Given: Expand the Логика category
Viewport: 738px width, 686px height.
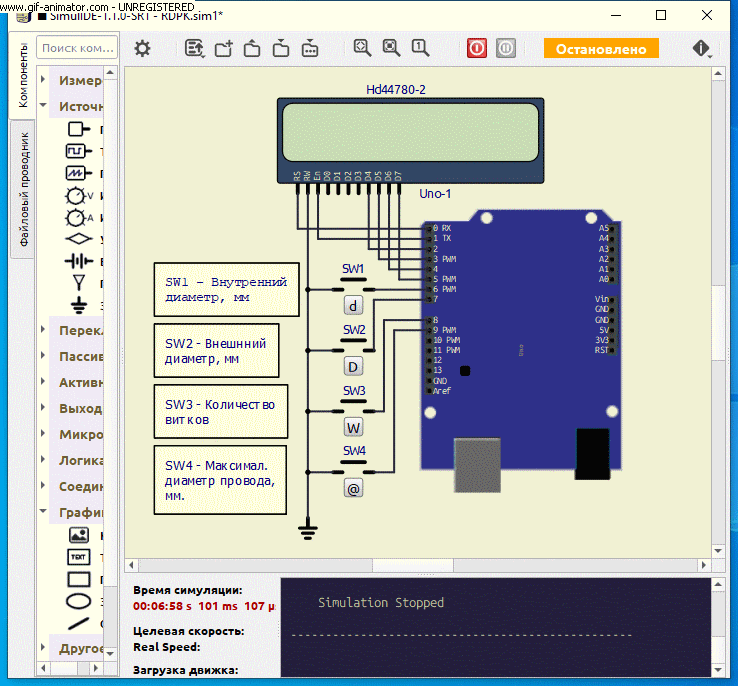Looking at the screenshot, I should tap(43, 459).
